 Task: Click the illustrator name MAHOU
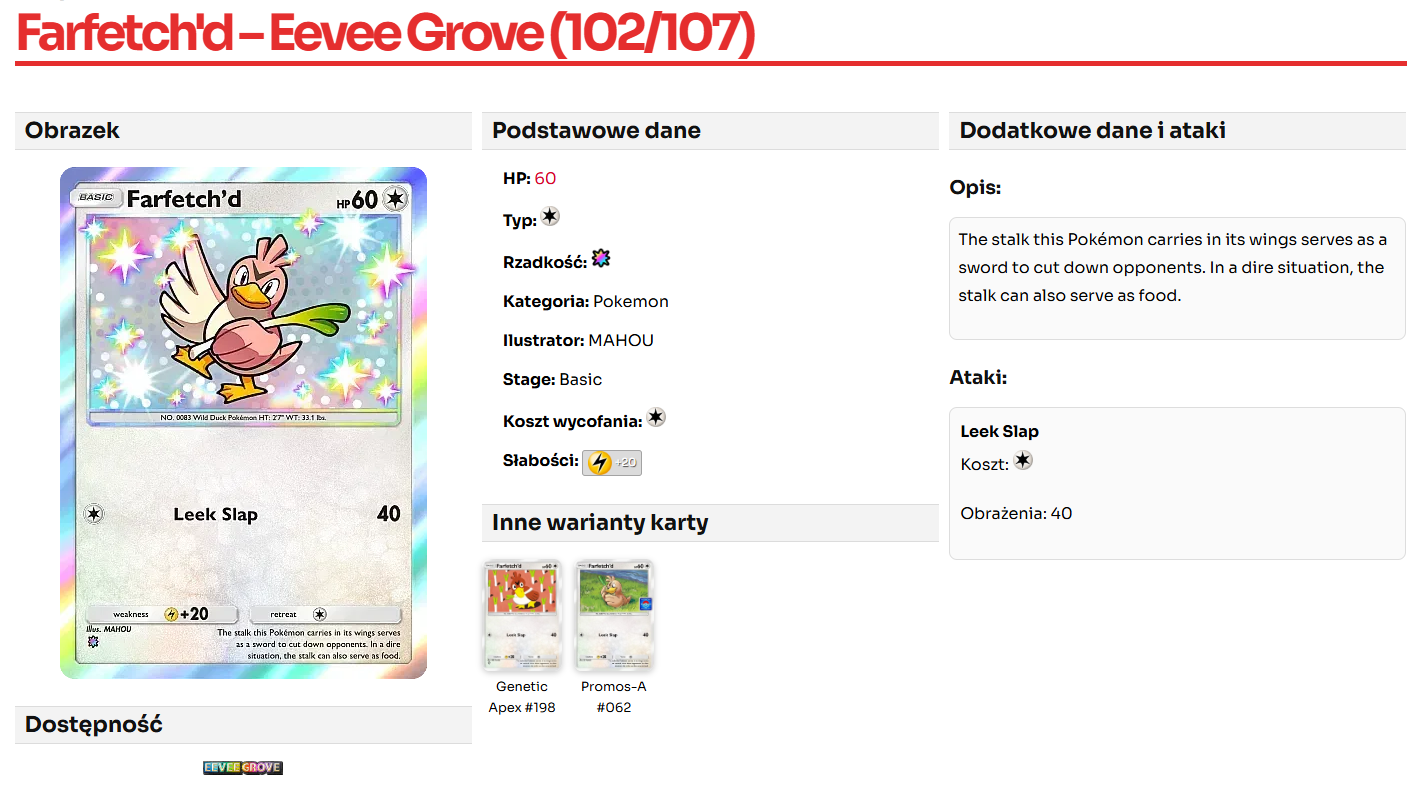621,341
